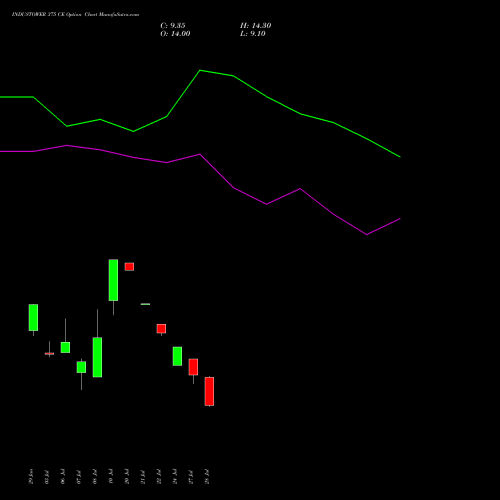Click the green indicator line at its peak

point(200,71)
